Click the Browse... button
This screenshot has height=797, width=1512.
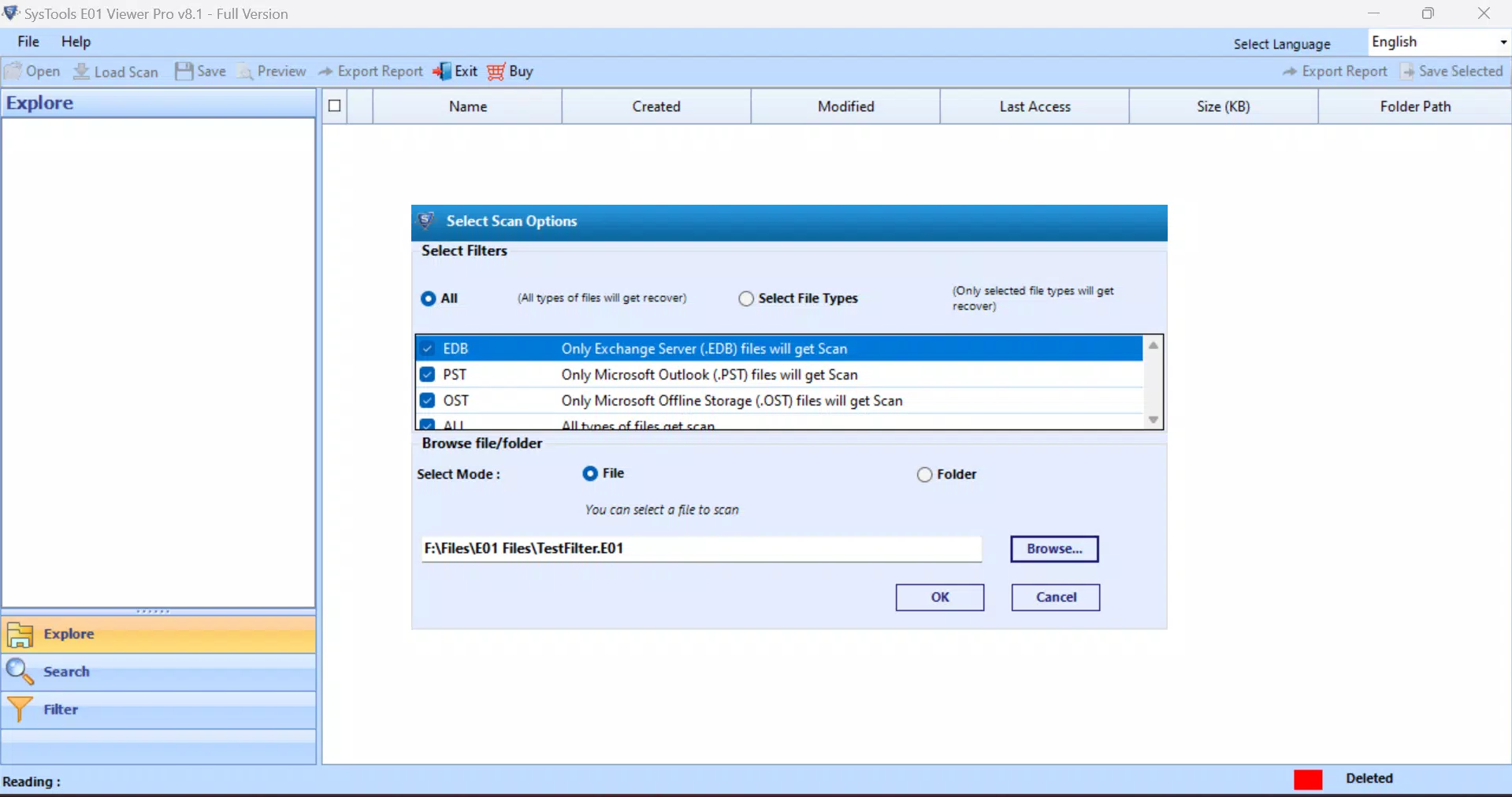pos(1054,549)
